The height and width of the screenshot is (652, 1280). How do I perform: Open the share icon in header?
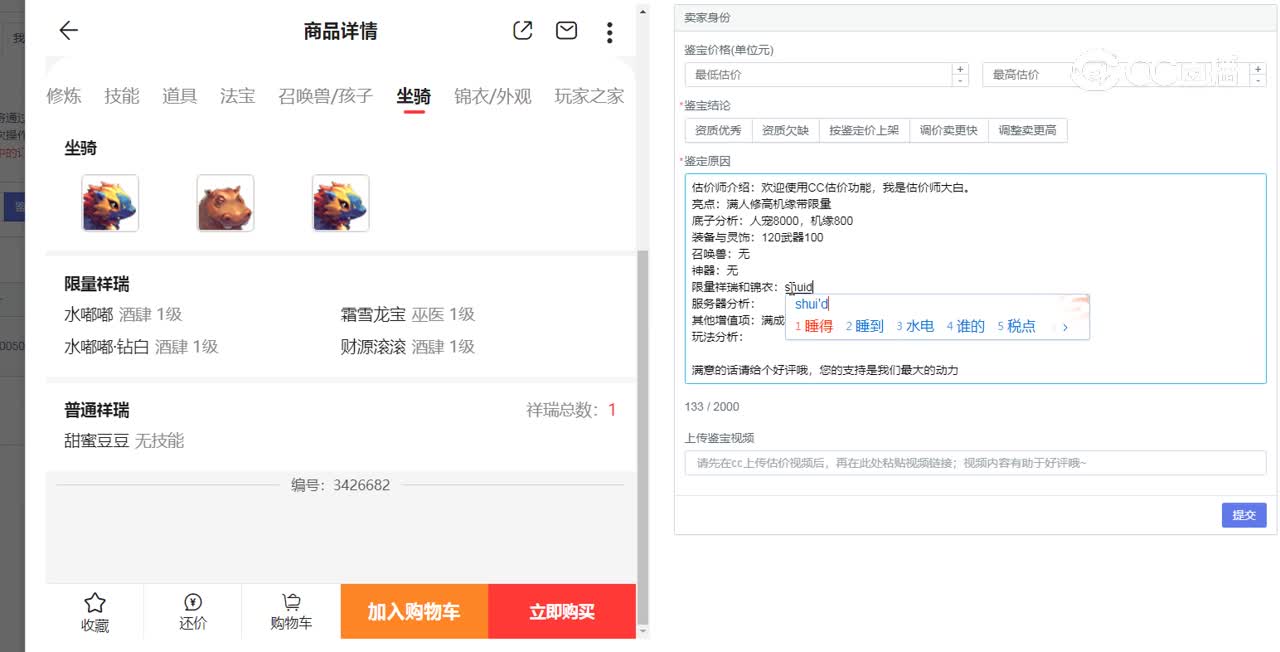point(522,31)
